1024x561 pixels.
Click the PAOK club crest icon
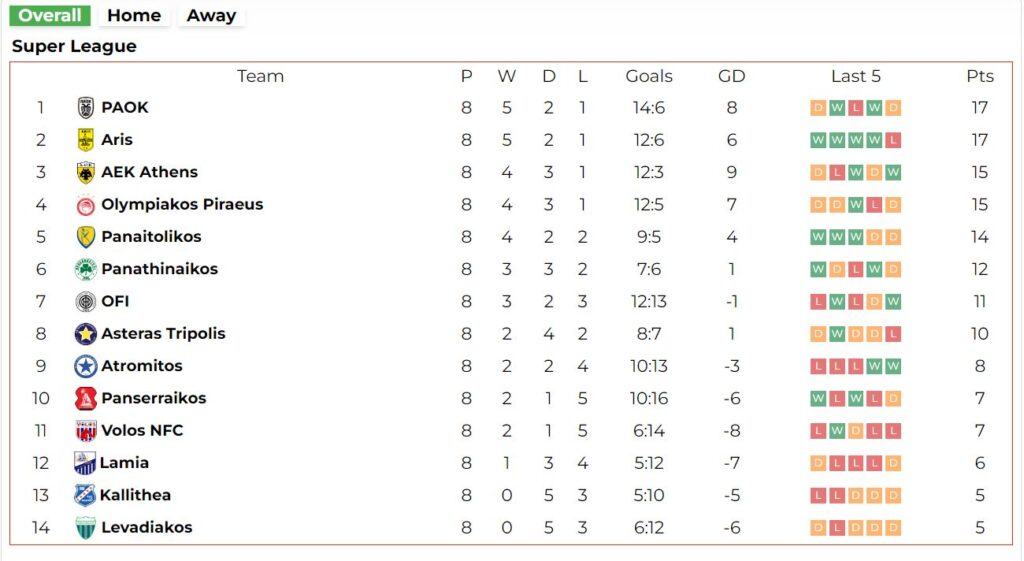tap(86, 108)
